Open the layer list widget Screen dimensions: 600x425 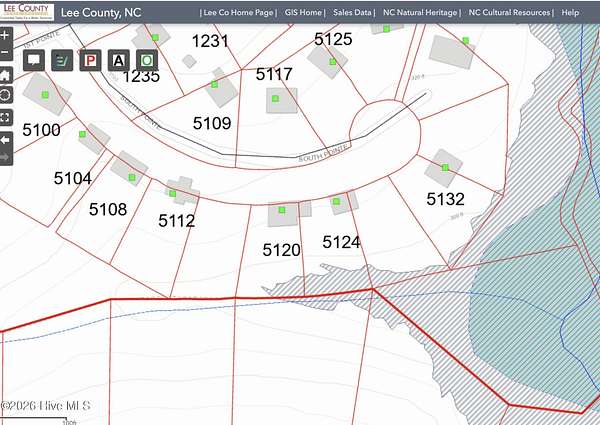pos(61,59)
